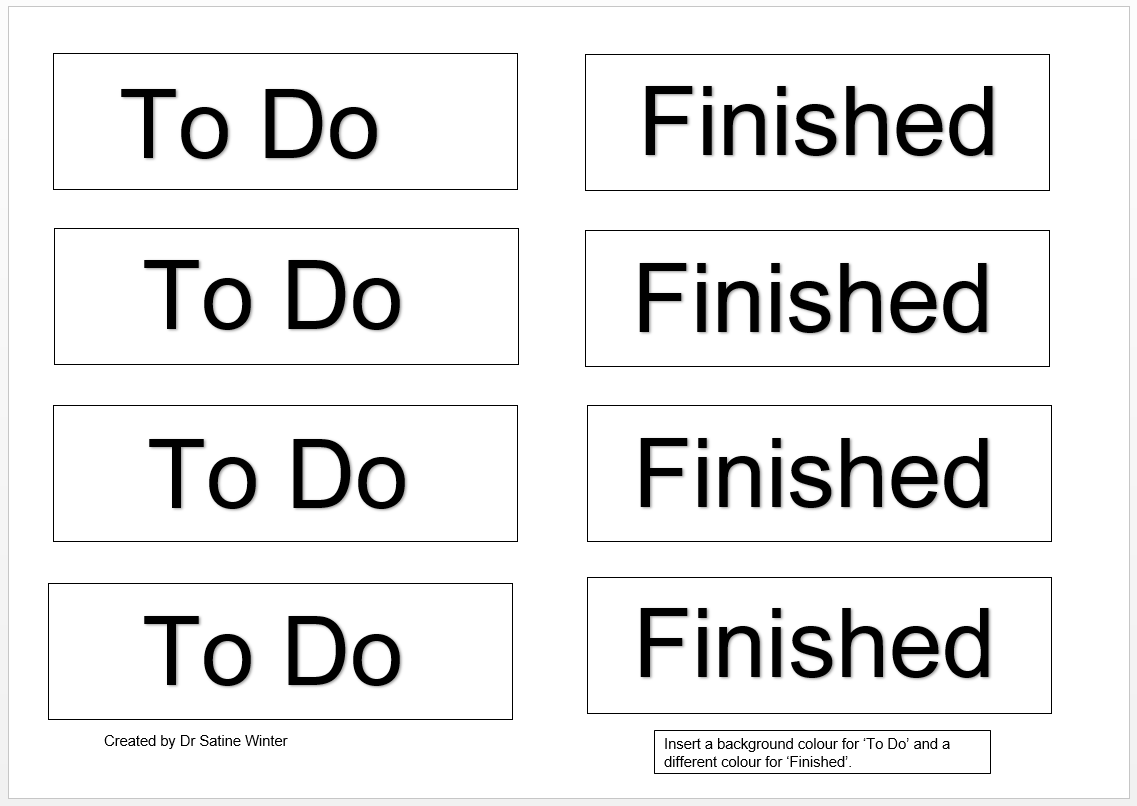This screenshot has width=1137, height=806.
Task: Select the third 'To Do' label box
Action: tap(285, 473)
